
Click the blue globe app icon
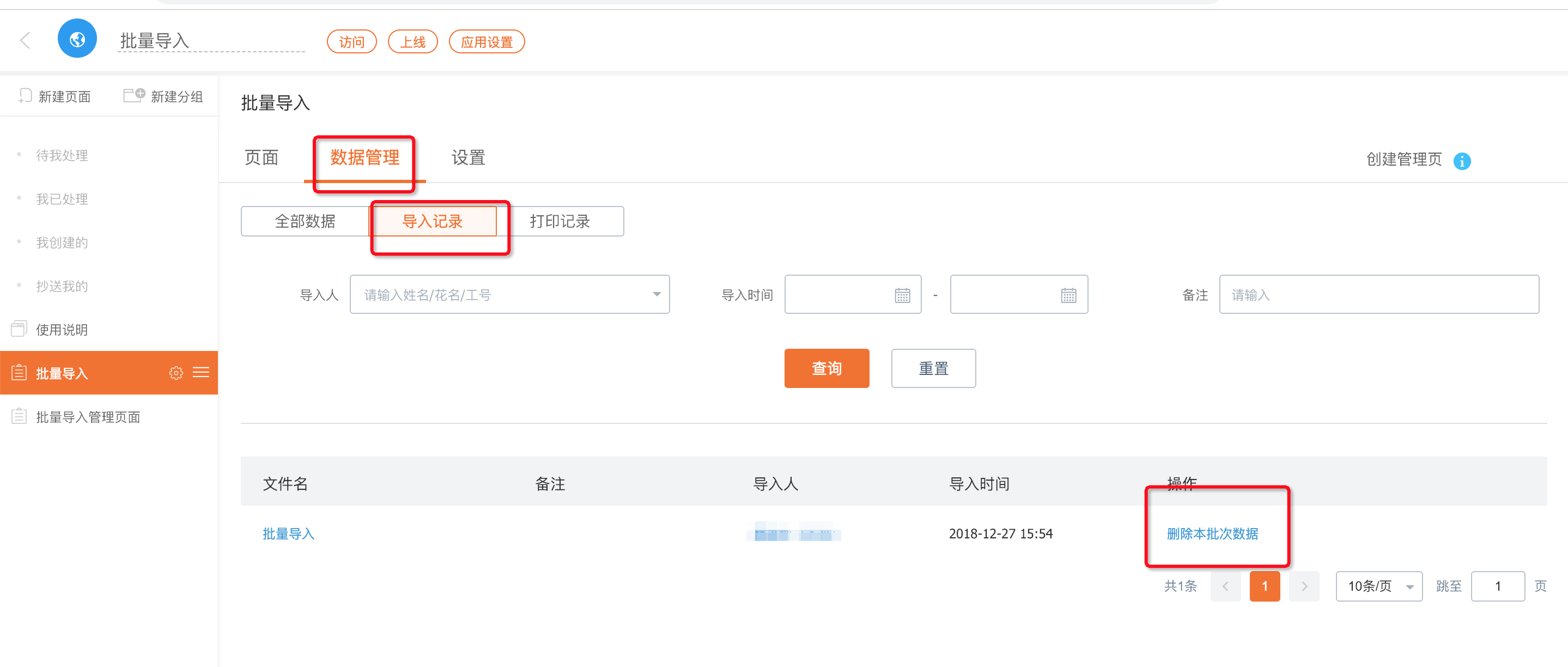pyautogui.click(x=77, y=40)
